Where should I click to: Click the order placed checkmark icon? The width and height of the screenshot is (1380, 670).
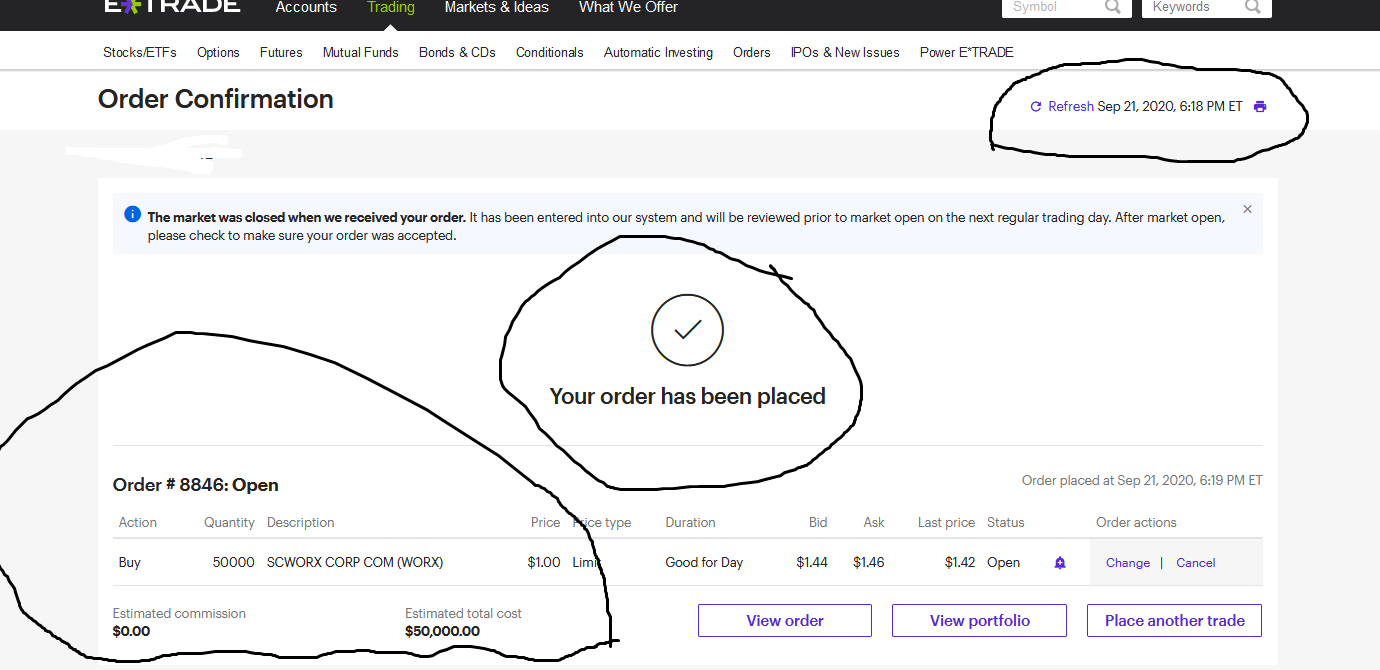687,329
